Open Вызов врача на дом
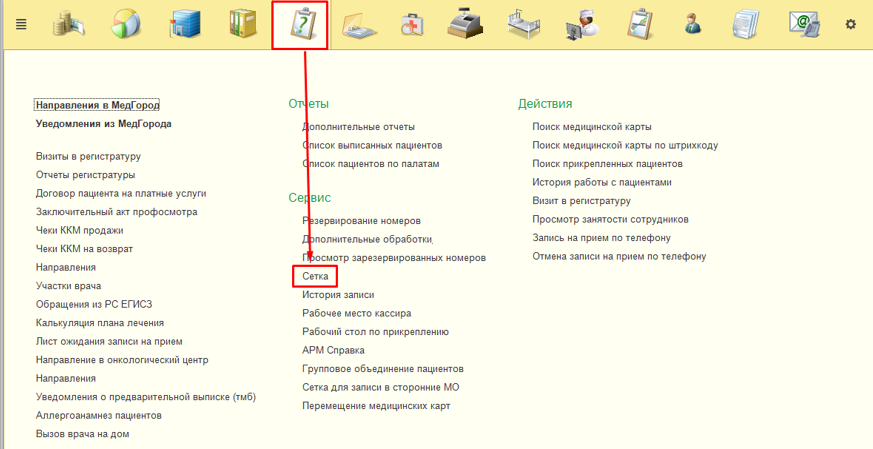This screenshot has width=873, height=449. (x=82, y=434)
